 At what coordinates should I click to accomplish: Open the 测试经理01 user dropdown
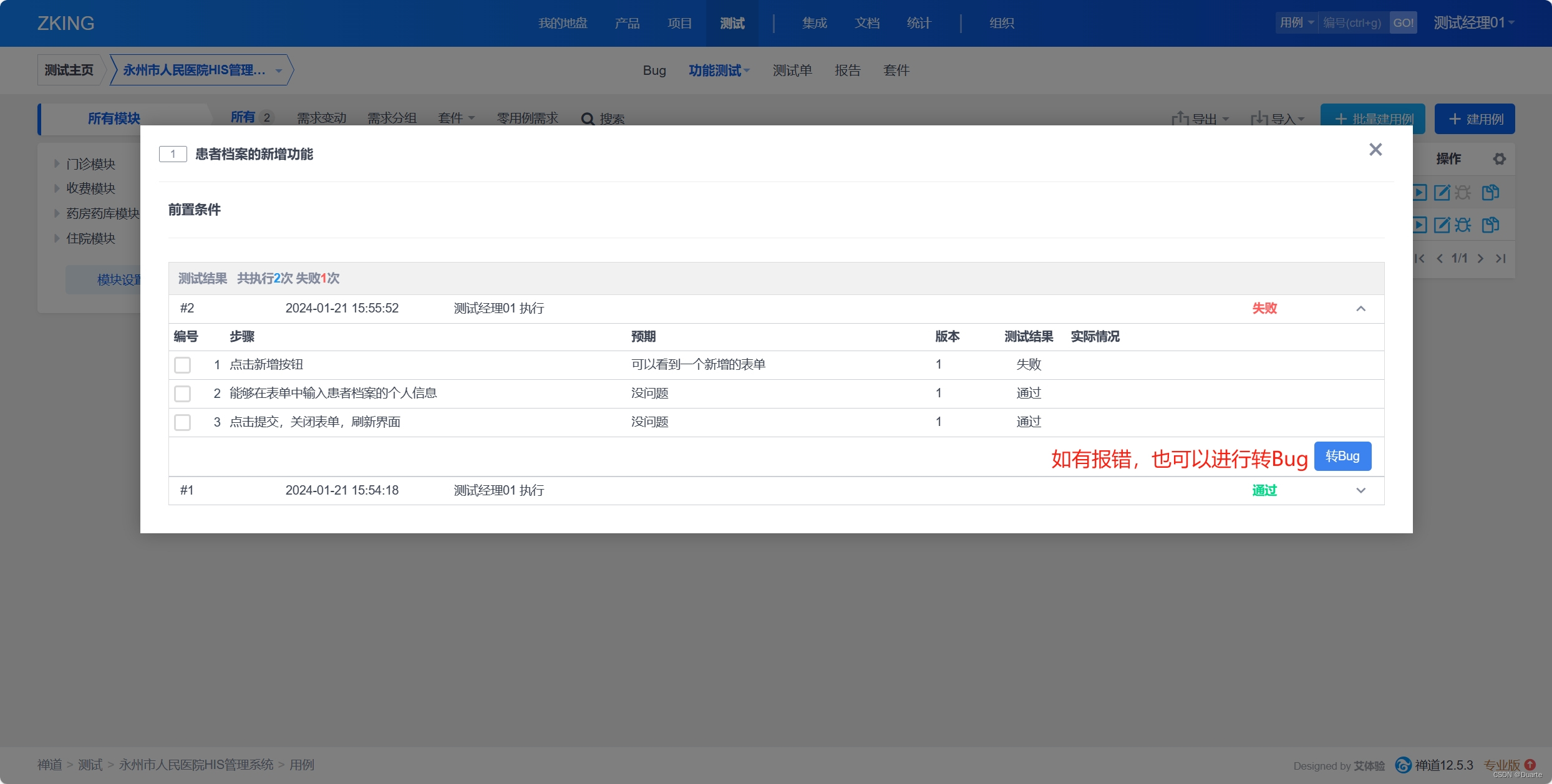tap(1473, 23)
